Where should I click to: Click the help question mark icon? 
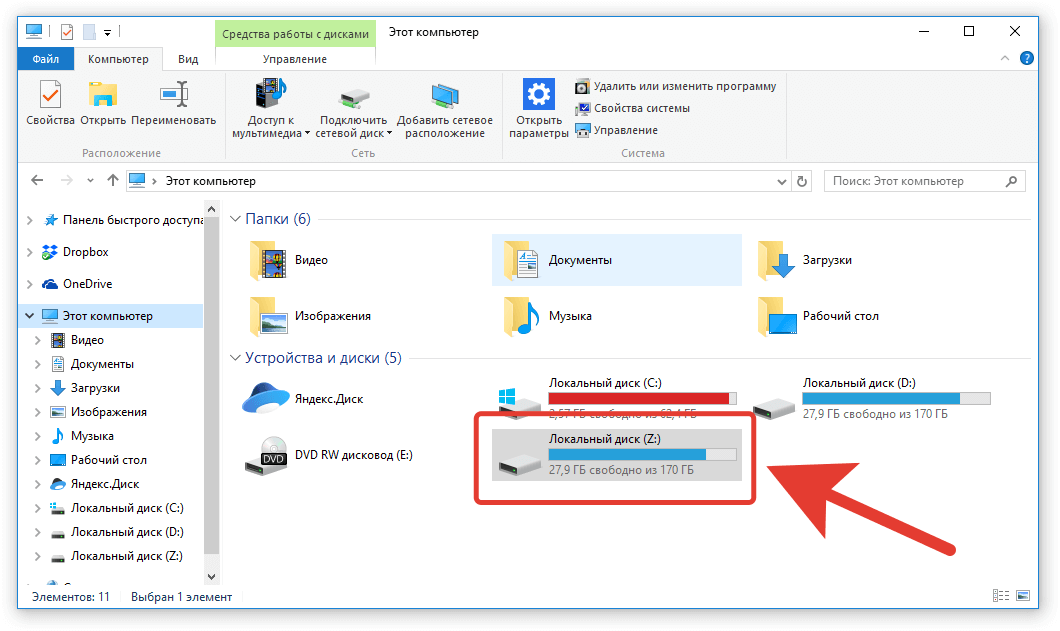1026,59
